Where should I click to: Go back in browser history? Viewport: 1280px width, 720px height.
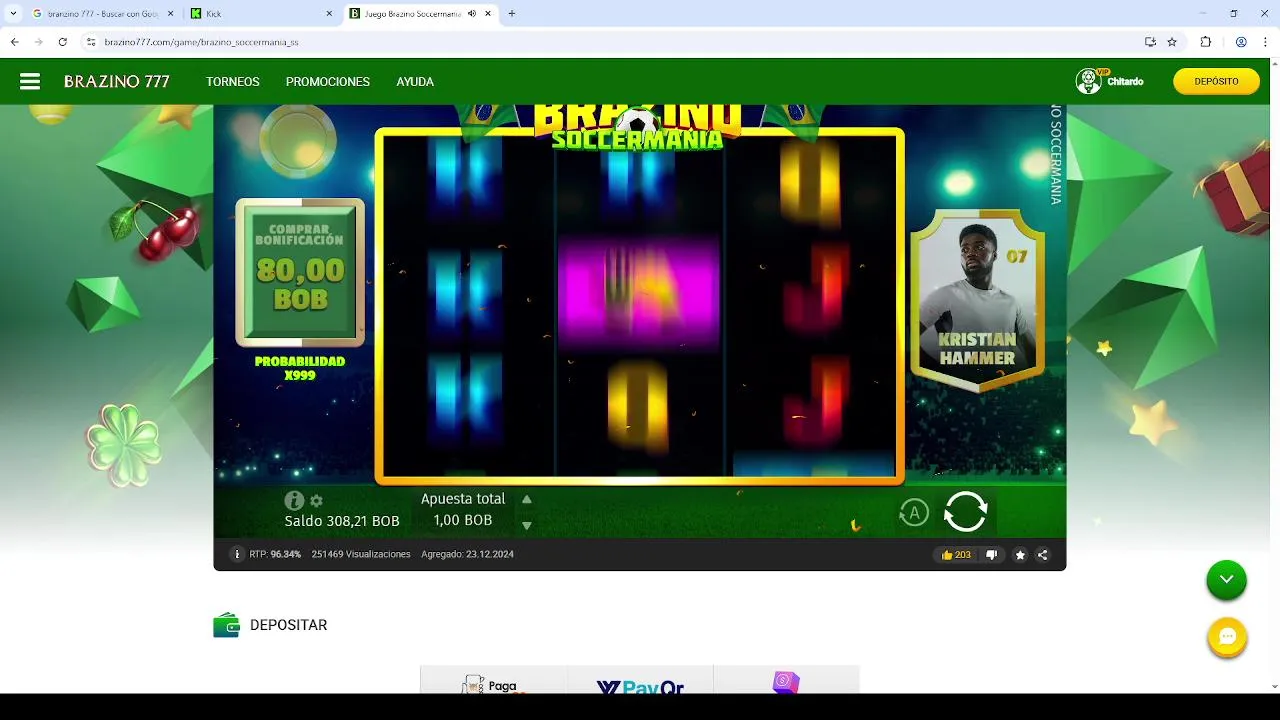click(14, 42)
